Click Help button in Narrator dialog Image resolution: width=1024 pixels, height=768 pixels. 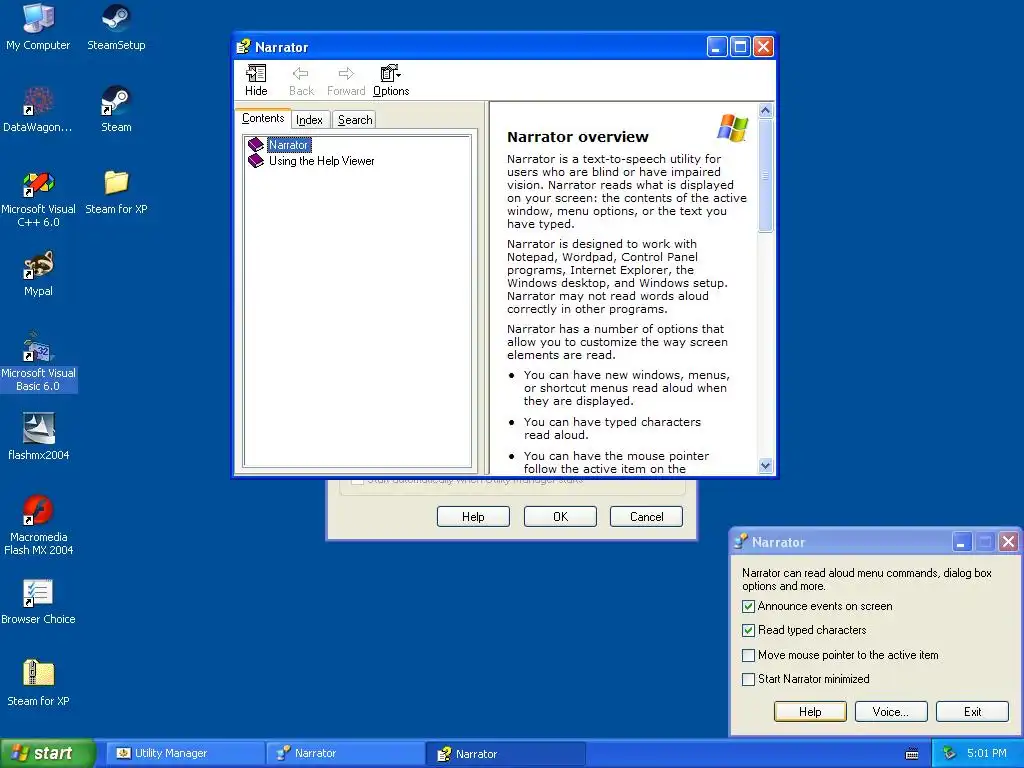(x=810, y=712)
